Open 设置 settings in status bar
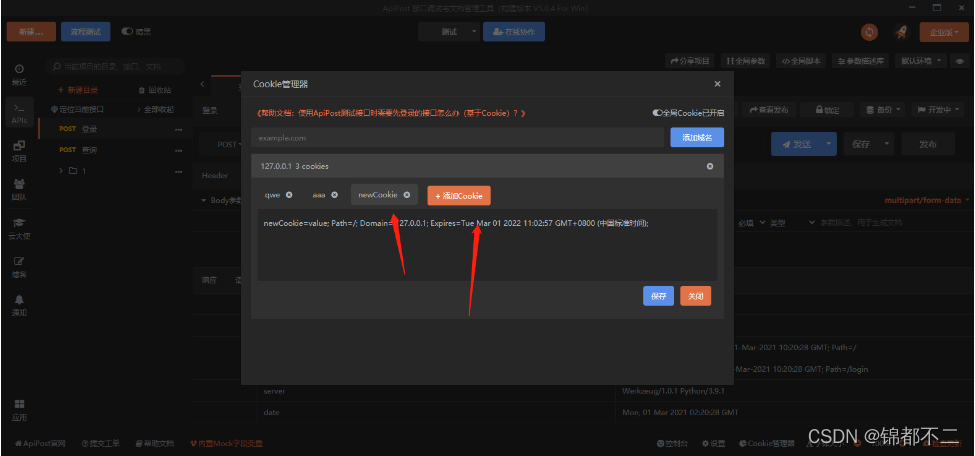Image resolution: width=975 pixels, height=456 pixels. point(714,444)
